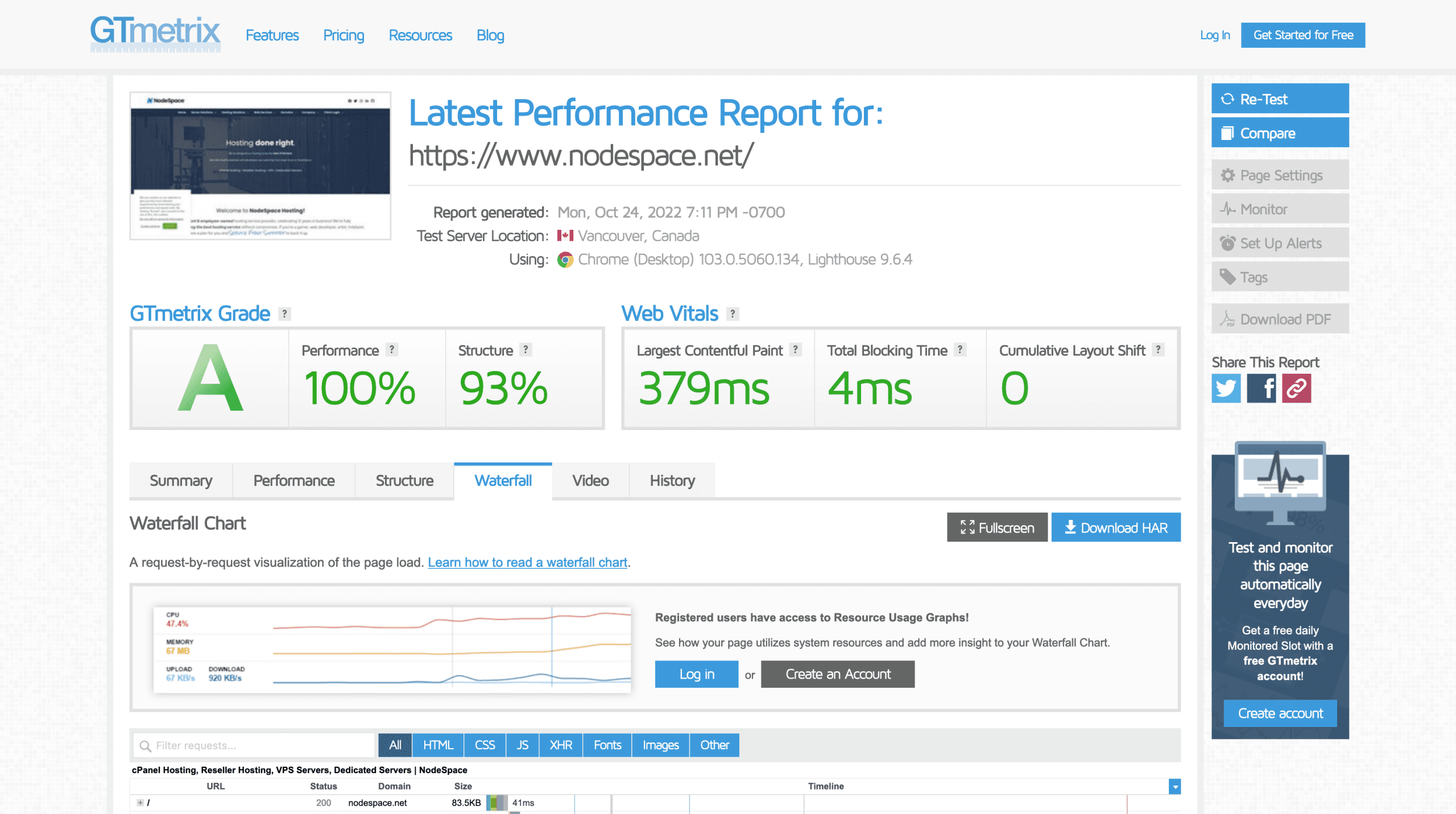Click the Log In link in header
This screenshot has width=1456, height=814.
click(x=1215, y=35)
